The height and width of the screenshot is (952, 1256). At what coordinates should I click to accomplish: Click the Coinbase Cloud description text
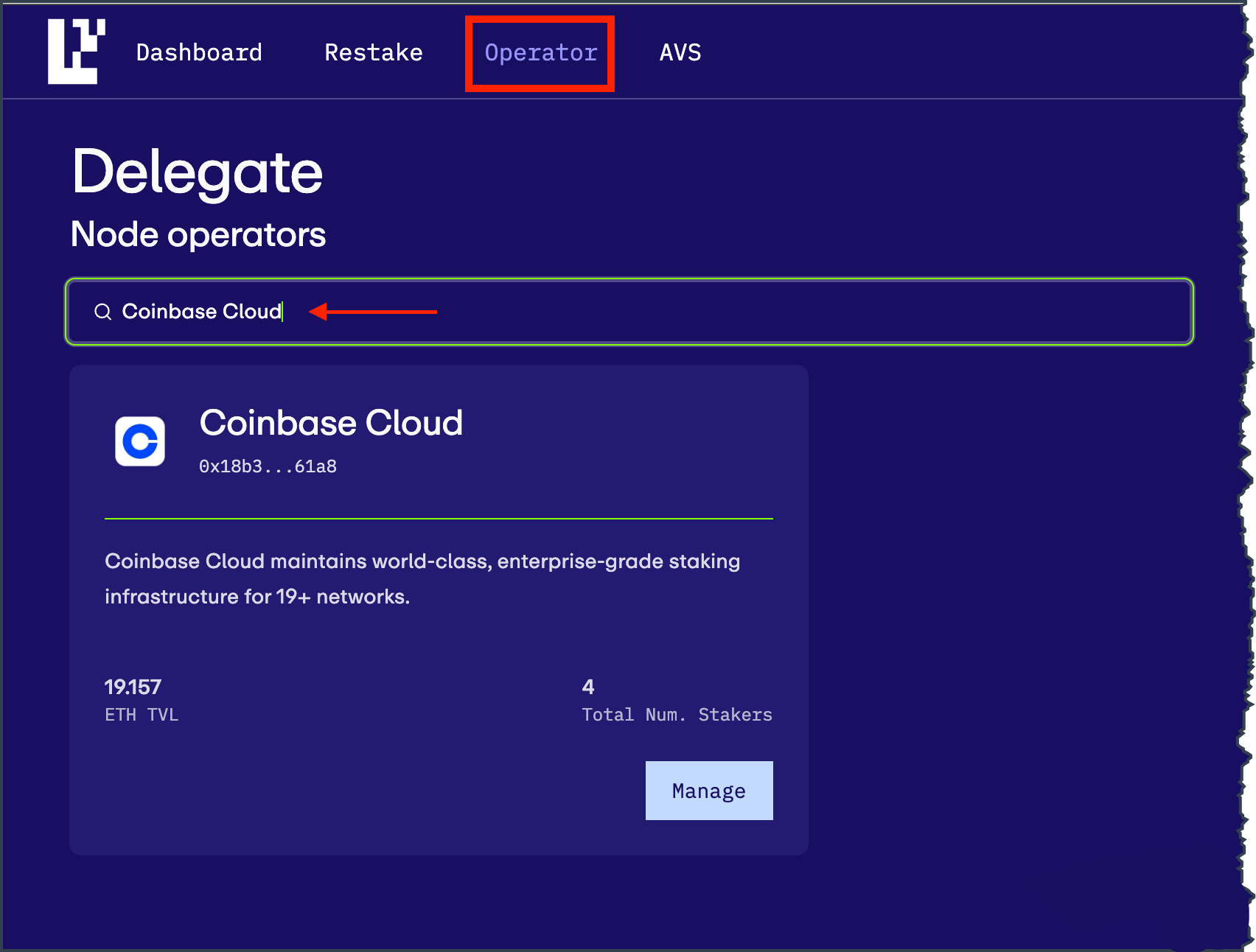(422, 578)
